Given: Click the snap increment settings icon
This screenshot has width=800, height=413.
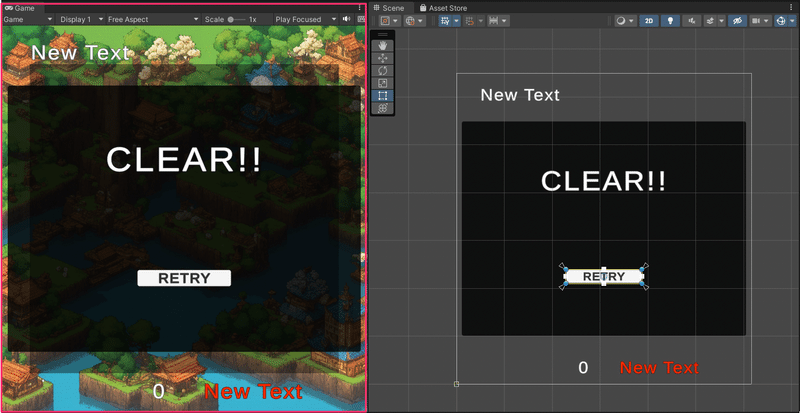Looking at the screenshot, I should [493, 21].
